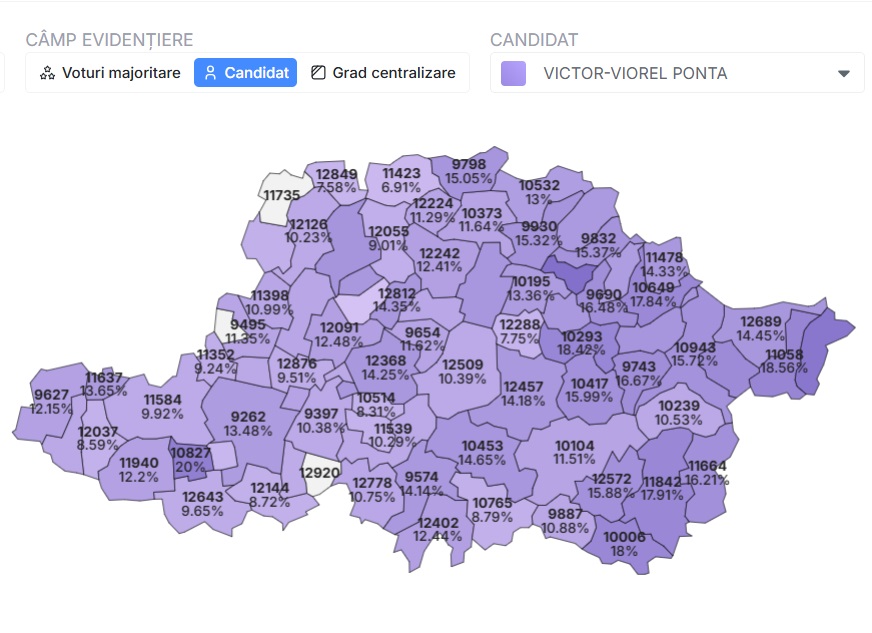Select the unshaded region labeled 12920
The height and width of the screenshot is (633, 872).
click(x=319, y=473)
